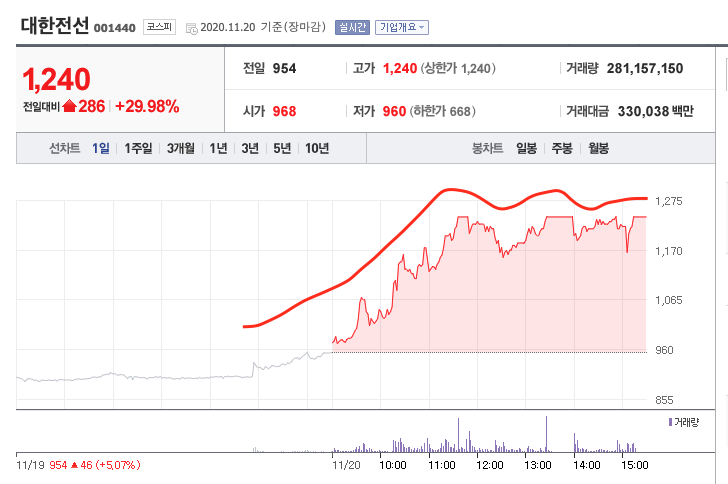
Task: Open the 기업개요 dropdown
Action: [x=402, y=27]
